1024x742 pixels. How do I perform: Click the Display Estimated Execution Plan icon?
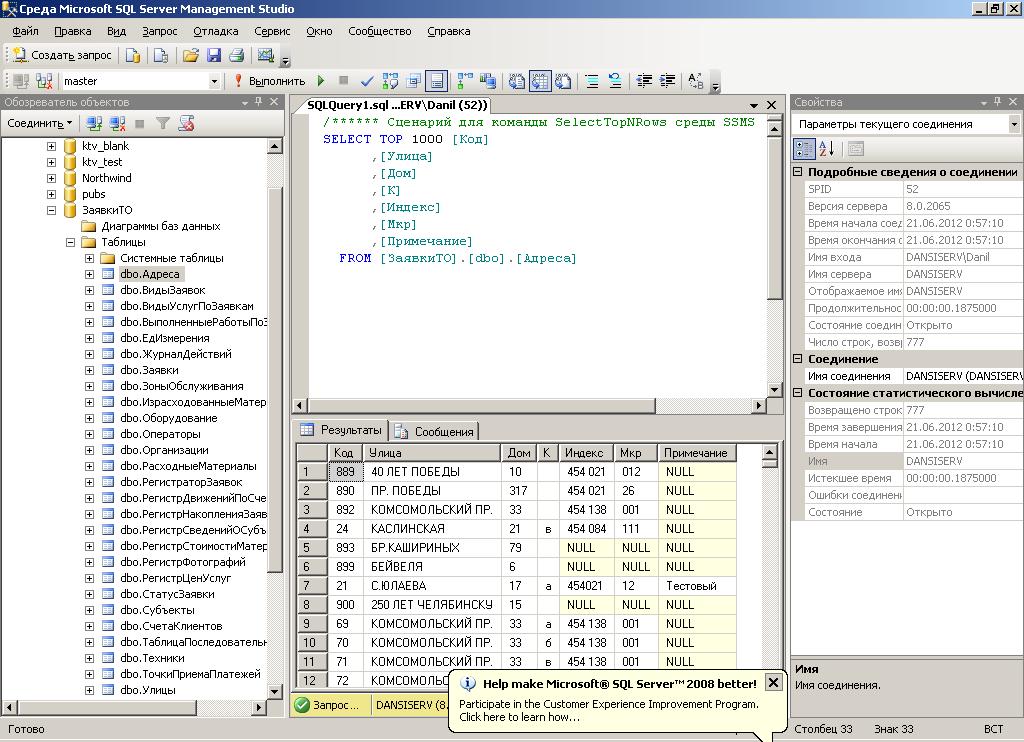coord(391,81)
